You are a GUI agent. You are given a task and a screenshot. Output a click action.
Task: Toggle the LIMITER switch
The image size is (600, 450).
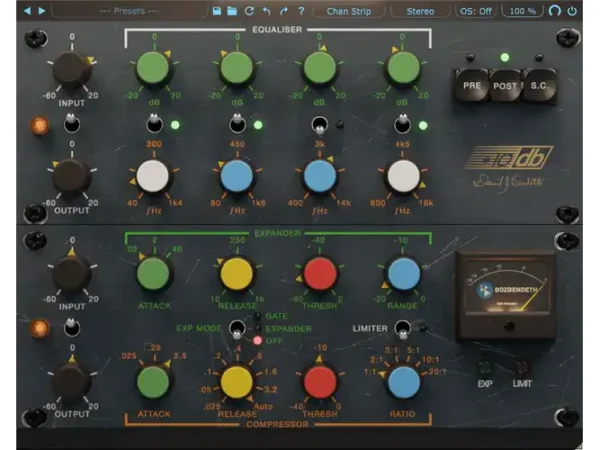[402, 329]
